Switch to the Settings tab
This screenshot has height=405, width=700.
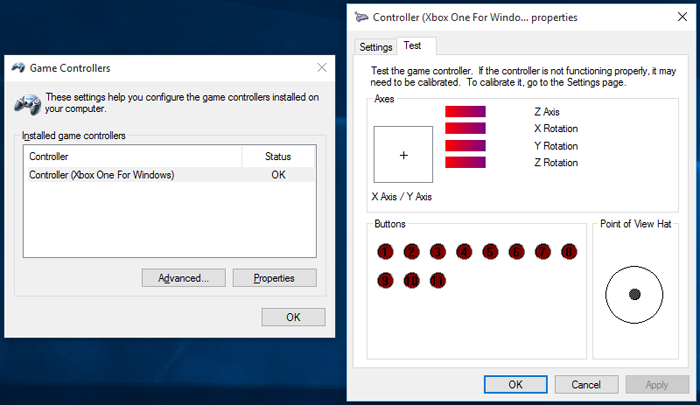click(375, 47)
